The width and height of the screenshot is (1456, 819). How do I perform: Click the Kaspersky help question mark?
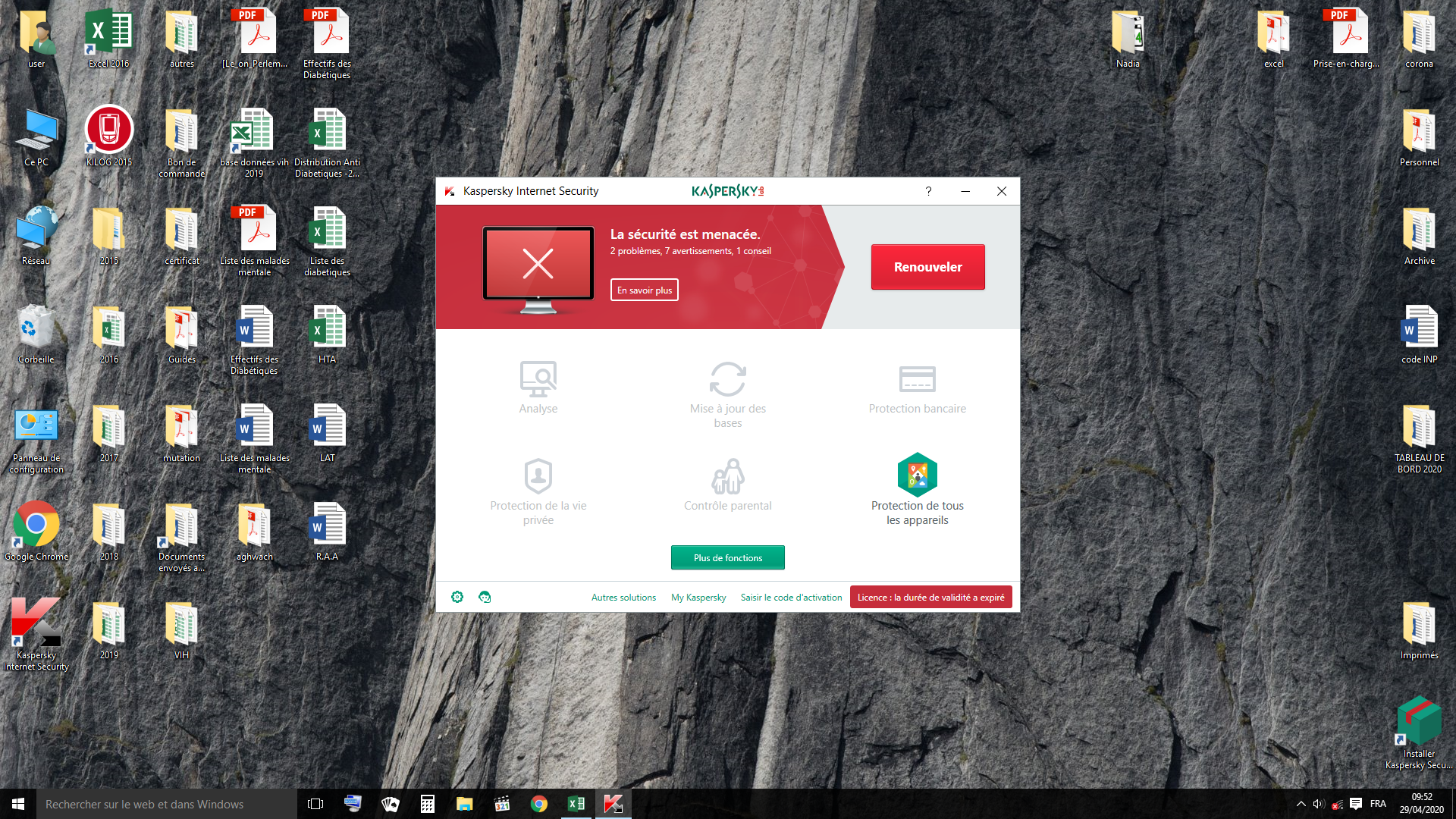coord(928,191)
